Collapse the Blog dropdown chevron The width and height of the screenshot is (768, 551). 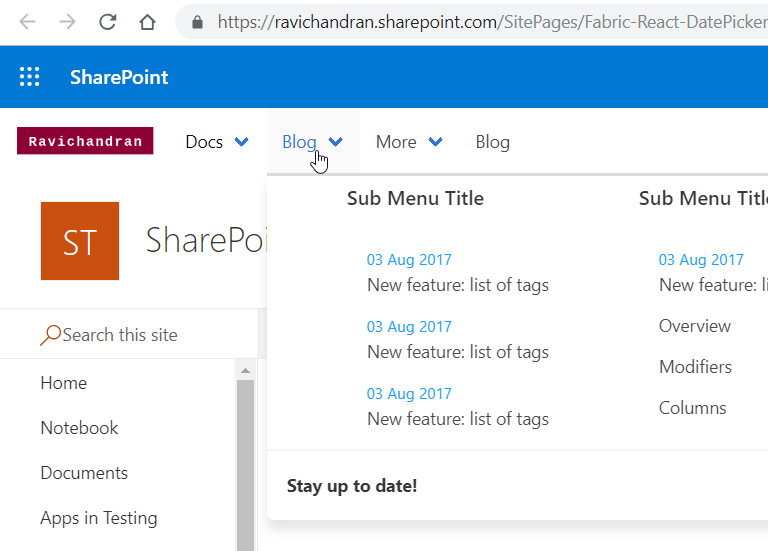coord(336,142)
